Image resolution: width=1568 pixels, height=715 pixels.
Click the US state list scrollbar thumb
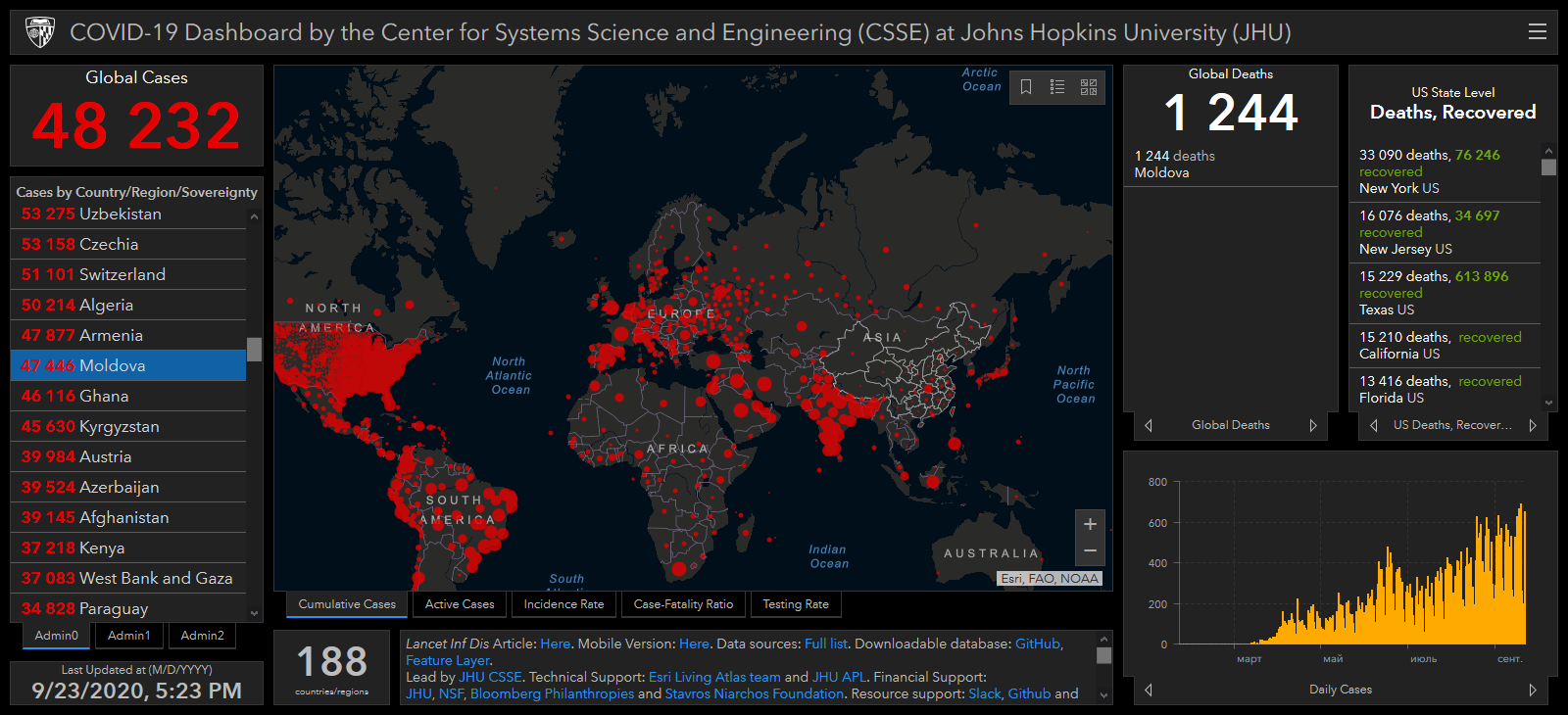point(1548,167)
